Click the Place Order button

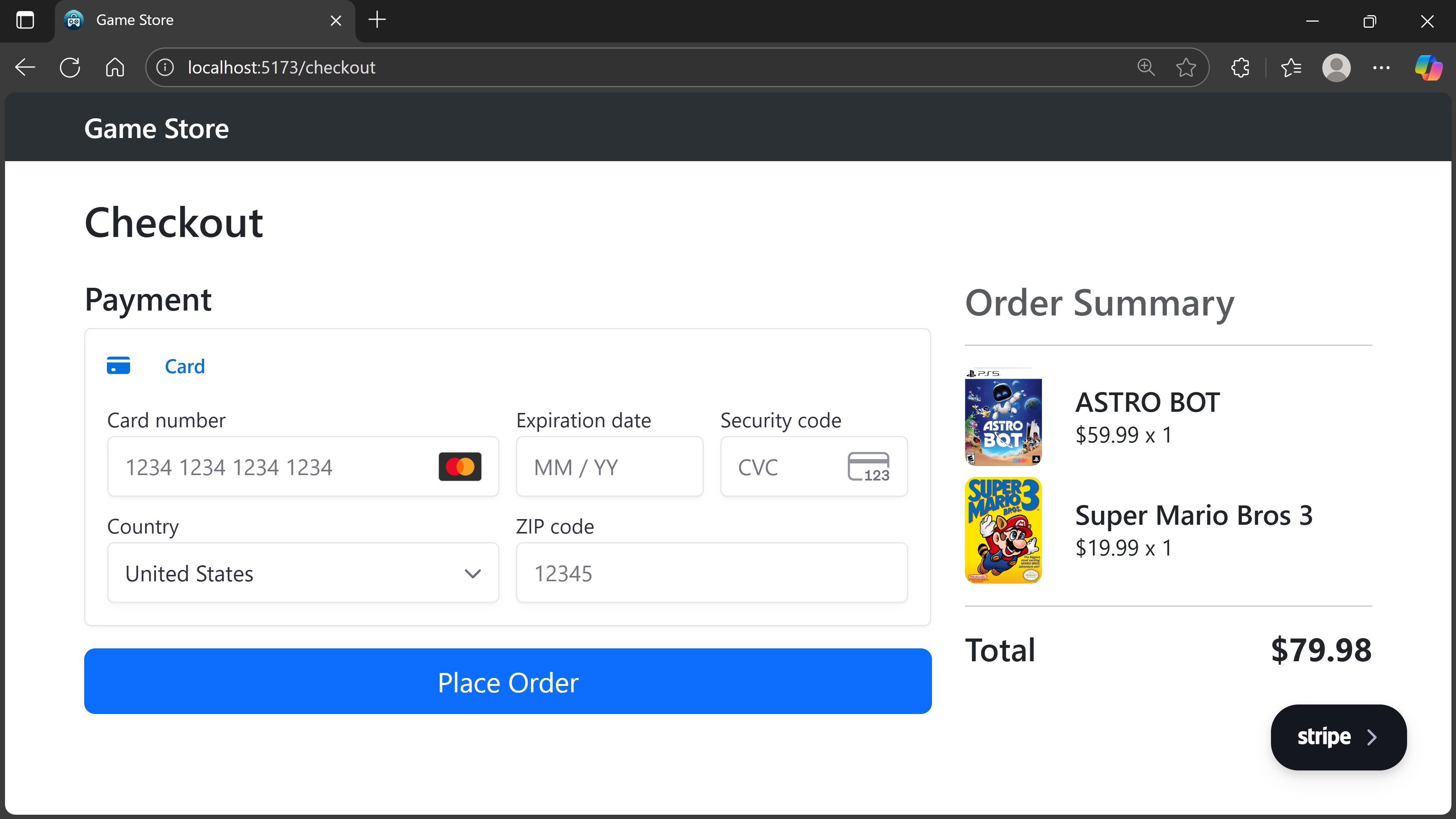point(508,682)
